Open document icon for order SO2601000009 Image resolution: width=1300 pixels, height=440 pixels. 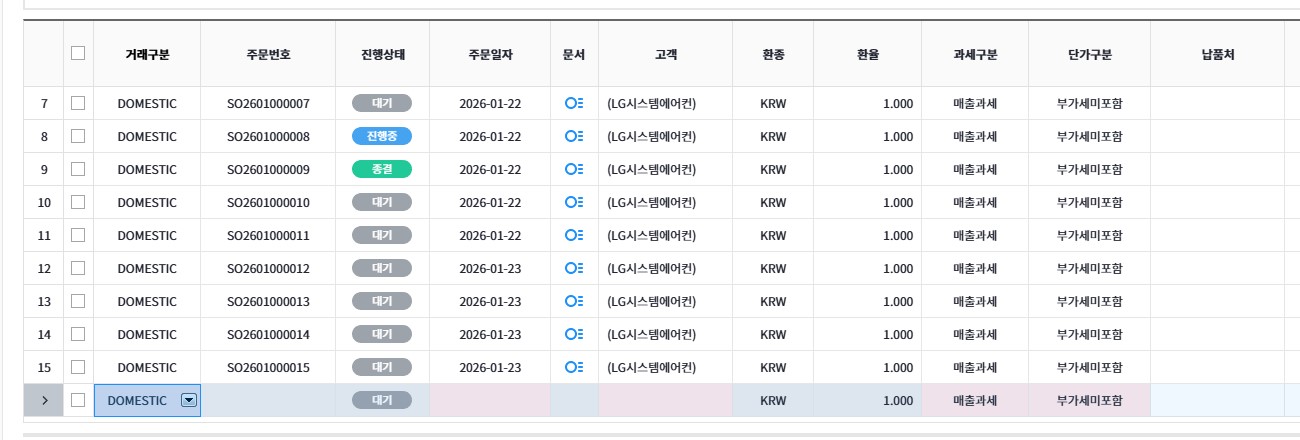coord(574,169)
